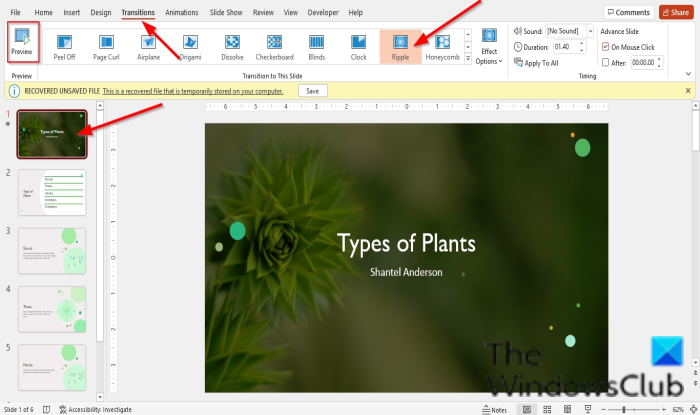The width and height of the screenshot is (700, 415).
Task: Choose the Honeycomb transition effect
Action: 443,48
